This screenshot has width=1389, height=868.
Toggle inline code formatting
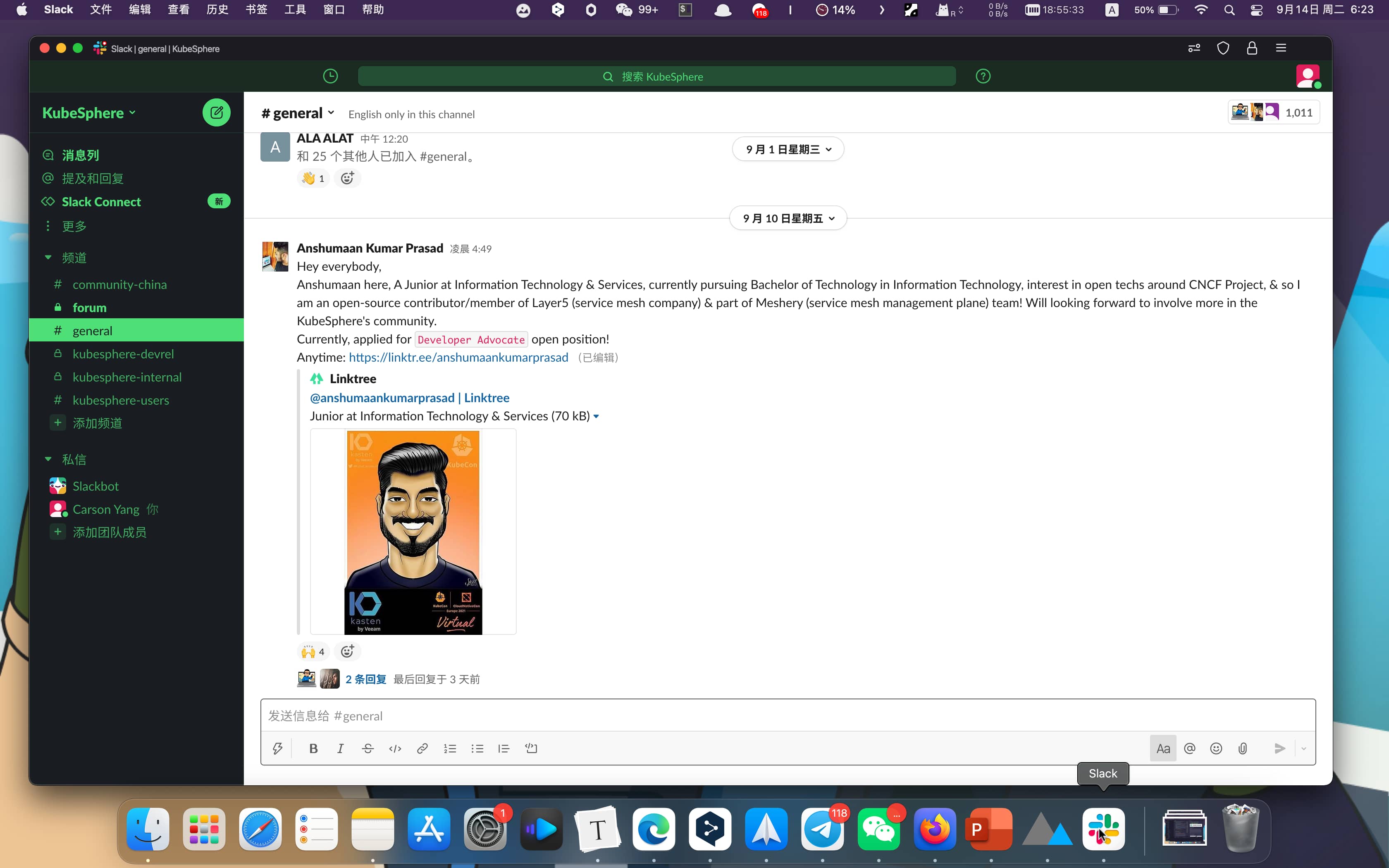[395, 748]
